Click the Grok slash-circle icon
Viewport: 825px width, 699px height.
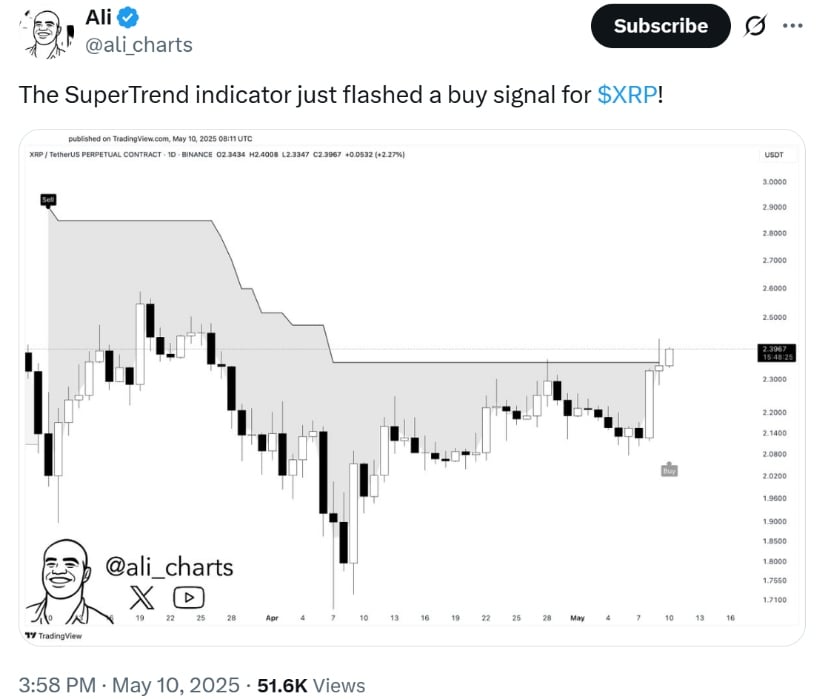754,25
